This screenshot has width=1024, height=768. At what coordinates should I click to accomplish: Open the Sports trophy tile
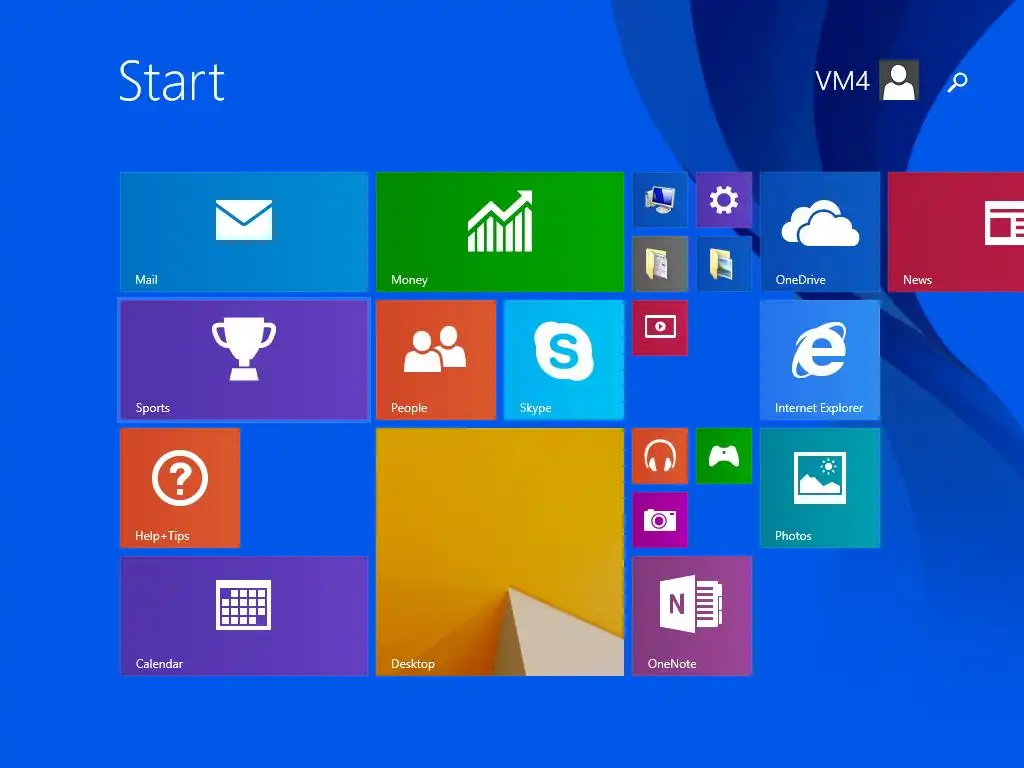click(244, 360)
